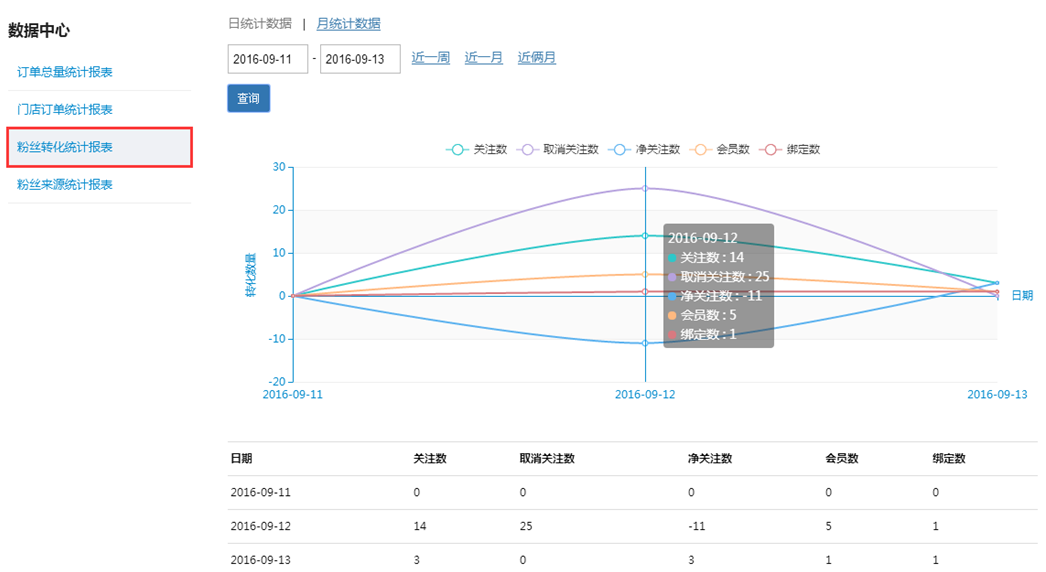Switch to 月统计数据 tab
Screen dimensions: 1046x572
(x=348, y=23)
